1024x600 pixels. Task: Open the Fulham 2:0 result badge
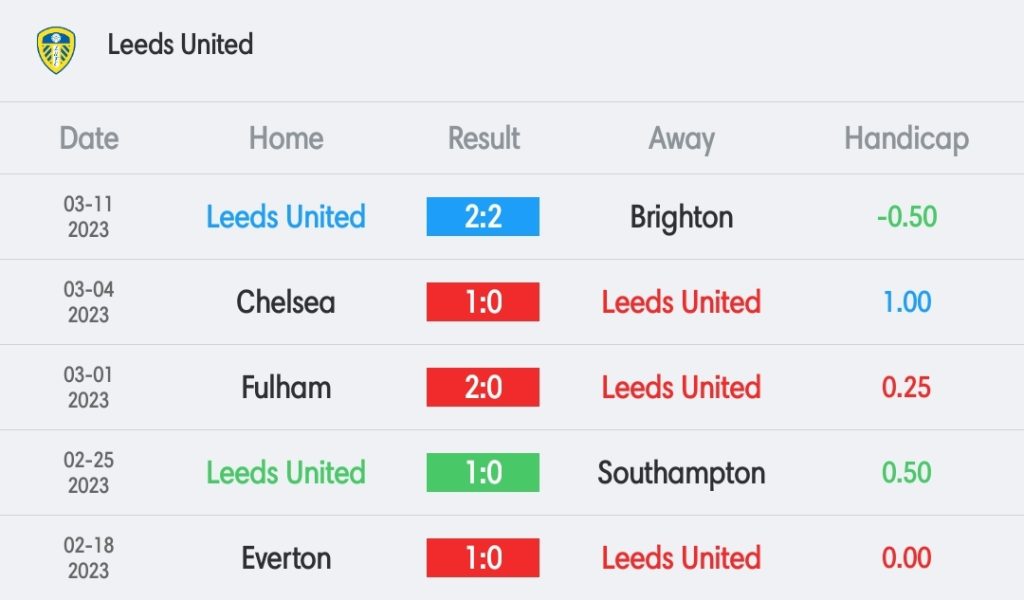tap(483, 387)
